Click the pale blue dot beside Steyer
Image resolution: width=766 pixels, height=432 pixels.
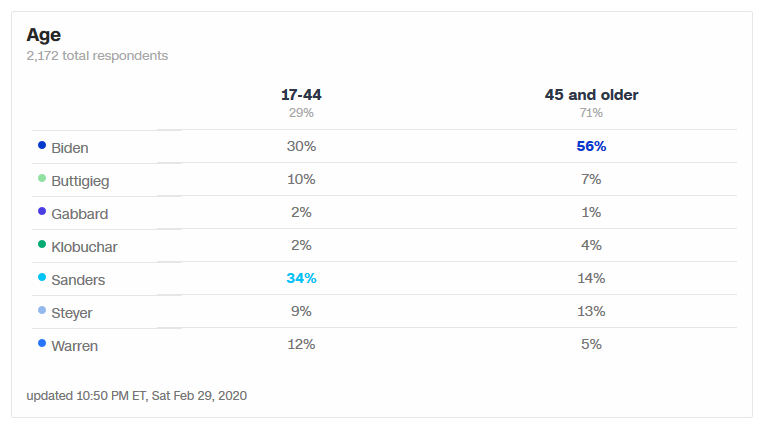click(42, 311)
